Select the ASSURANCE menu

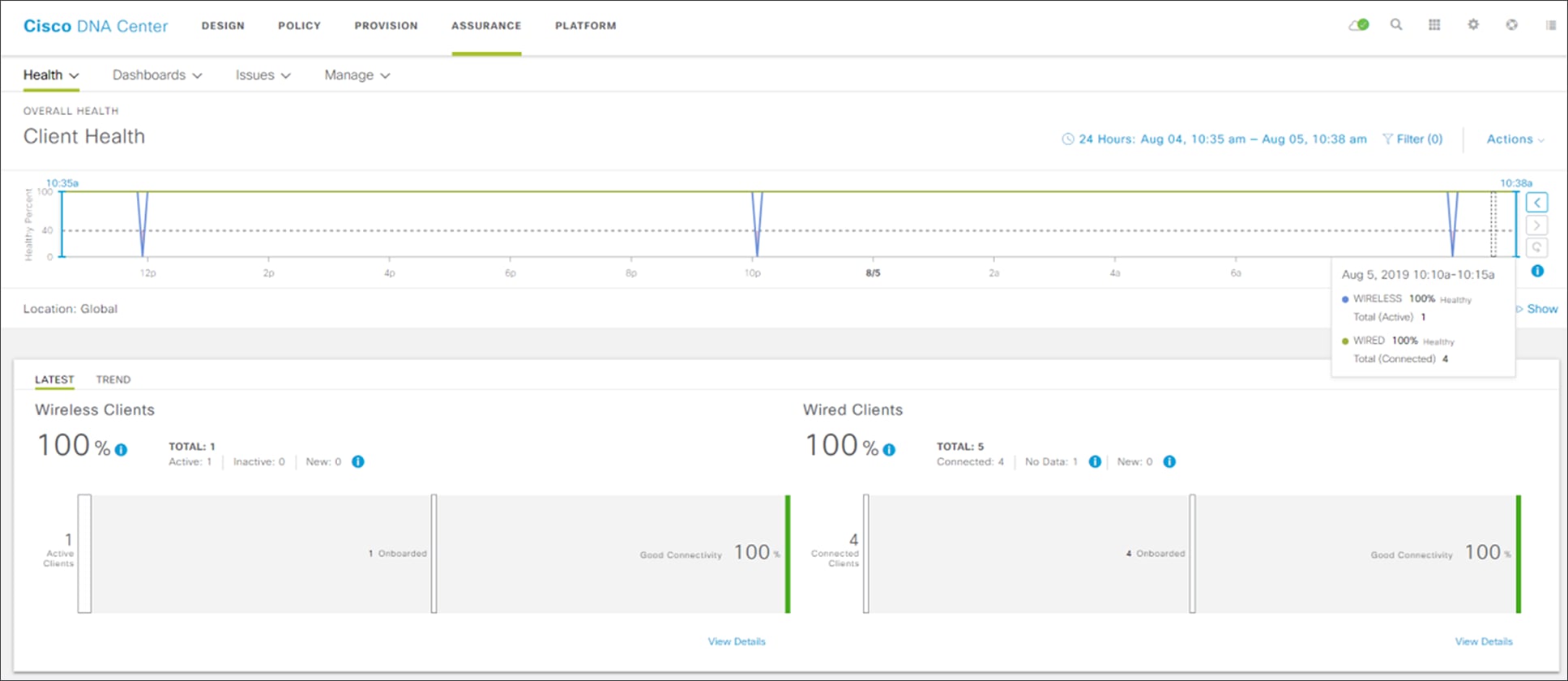point(486,26)
